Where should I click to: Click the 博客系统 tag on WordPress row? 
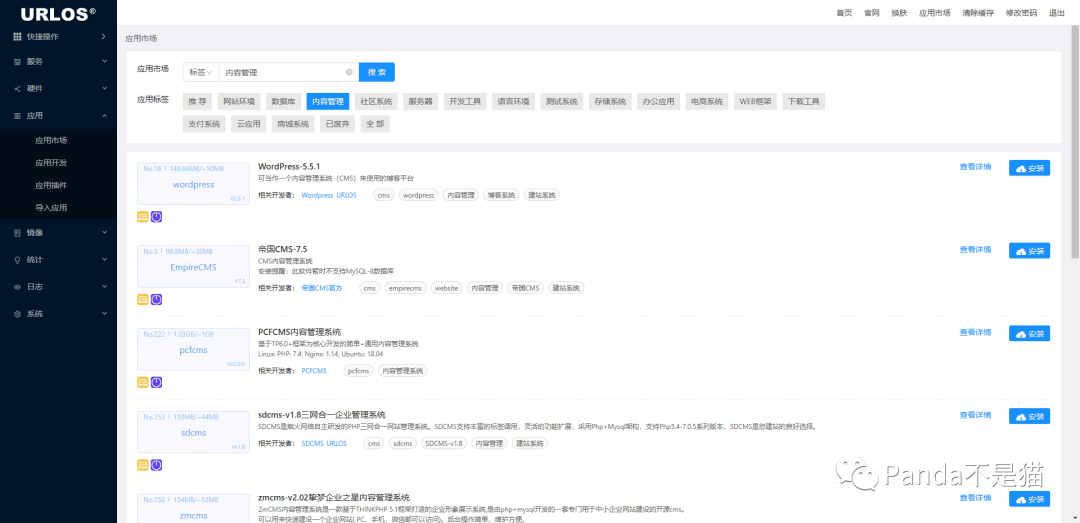pos(501,195)
